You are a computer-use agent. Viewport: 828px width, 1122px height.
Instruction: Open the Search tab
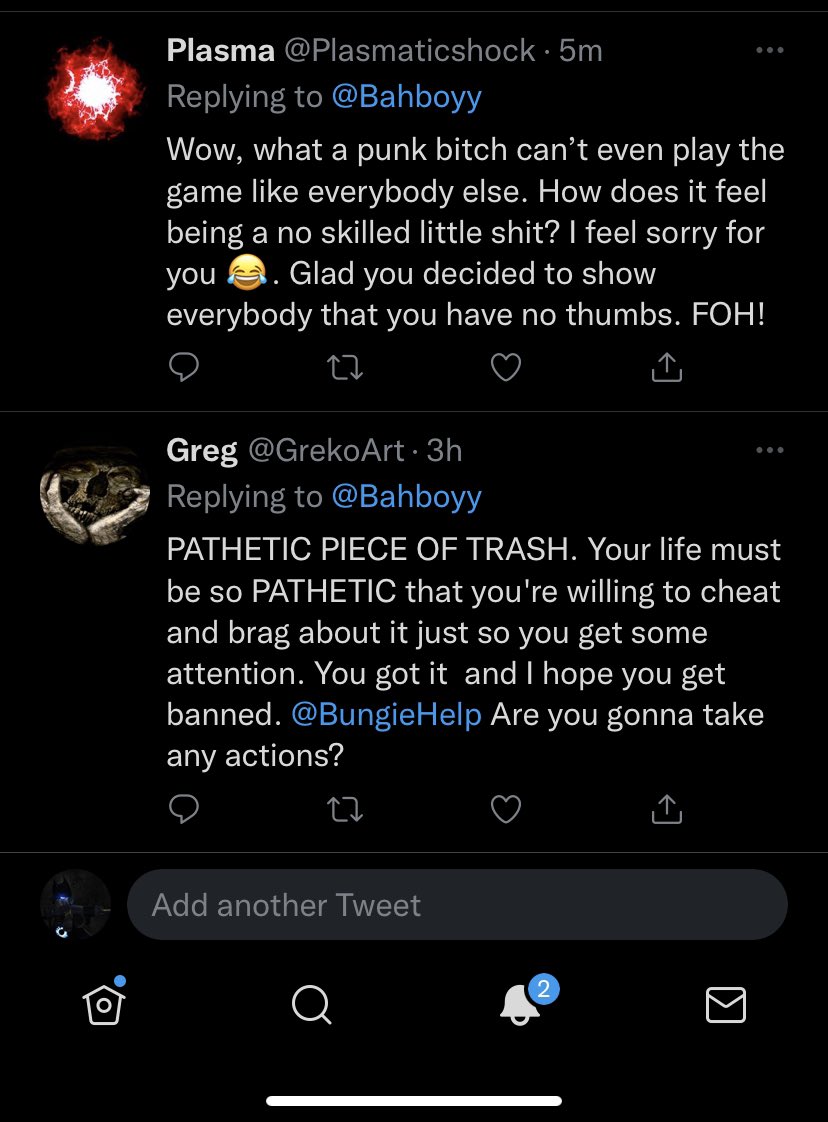(311, 1005)
